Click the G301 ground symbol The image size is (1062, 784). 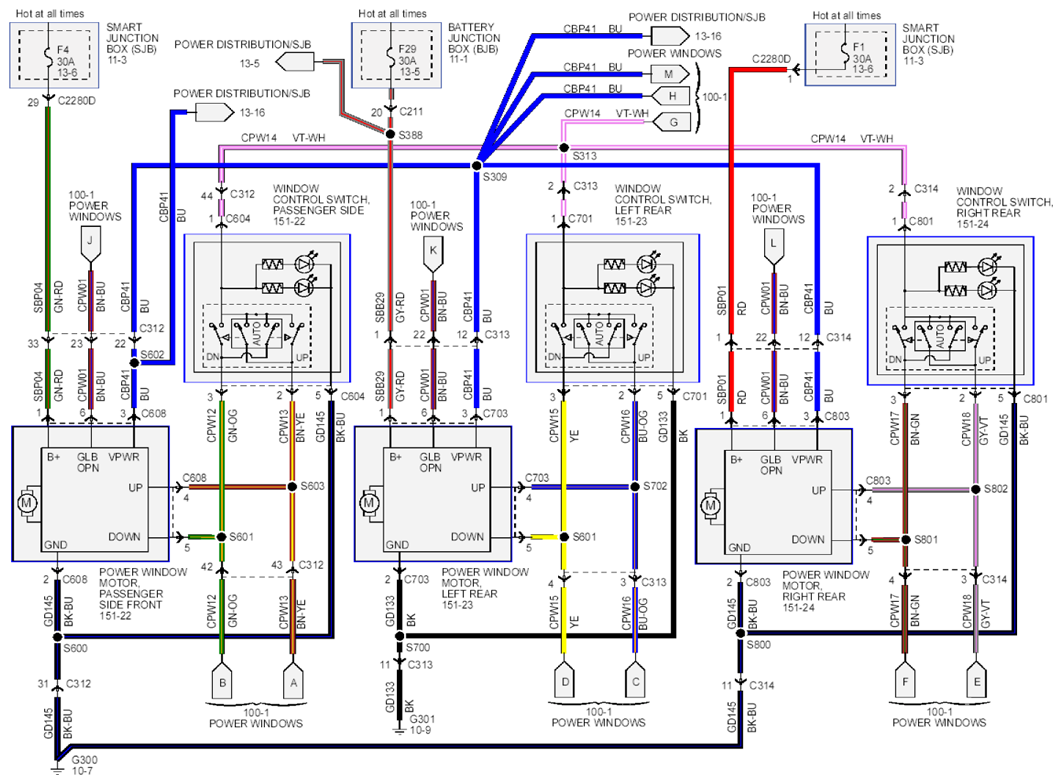[400, 730]
